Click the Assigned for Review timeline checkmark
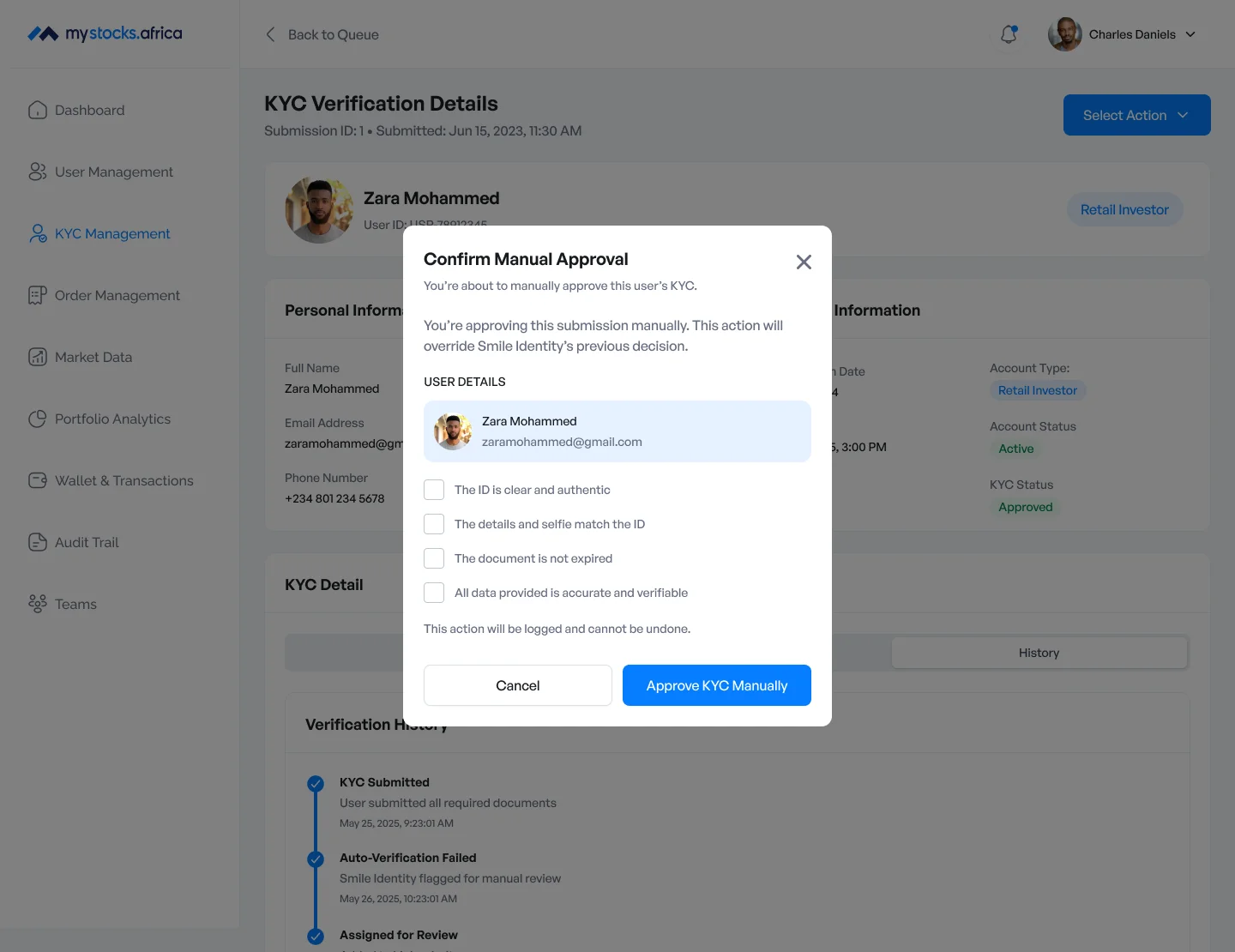Viewport: 1235px width, 952px height. 316,936
